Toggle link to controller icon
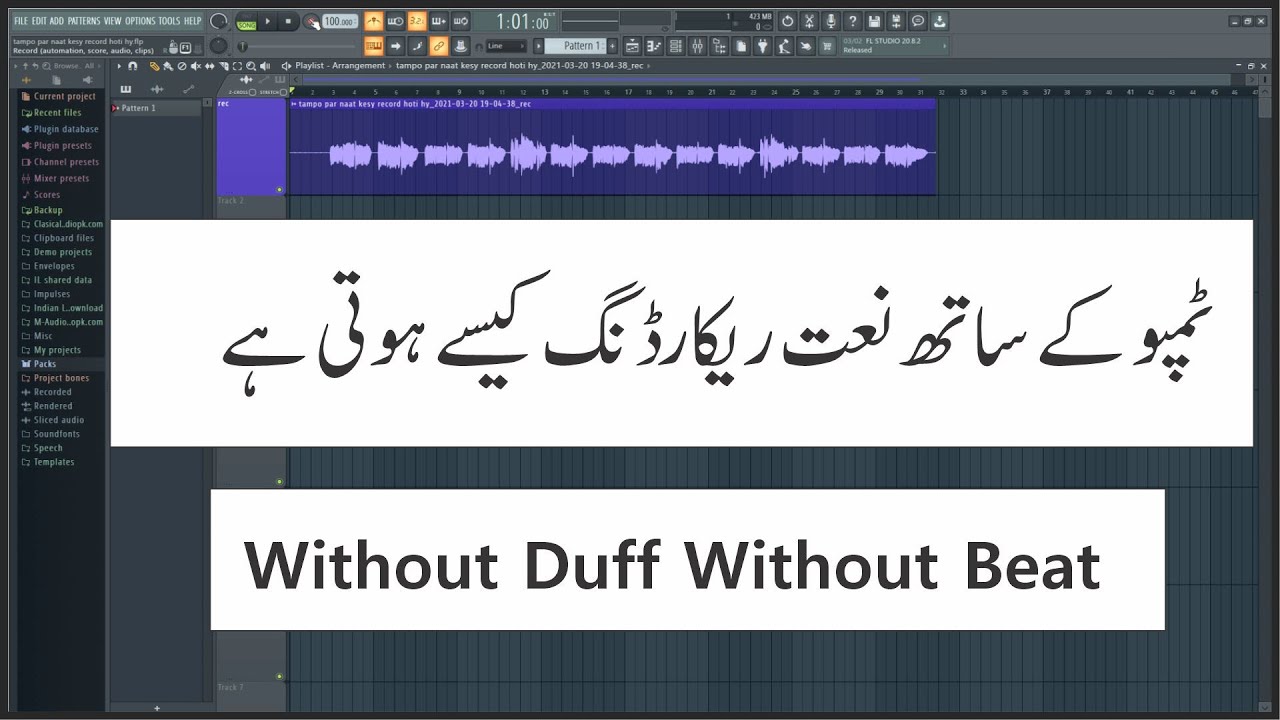Viewport: 1280px width, 720px height. (x=439, y=46)
